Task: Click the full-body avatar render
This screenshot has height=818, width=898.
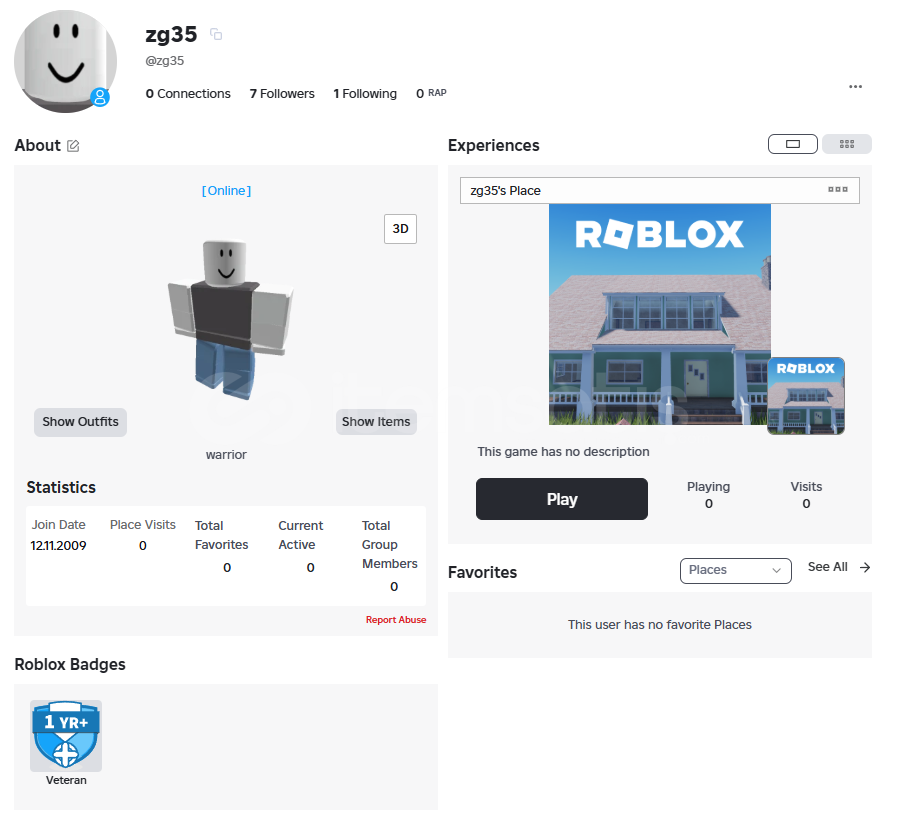Action: pos(230,318)
